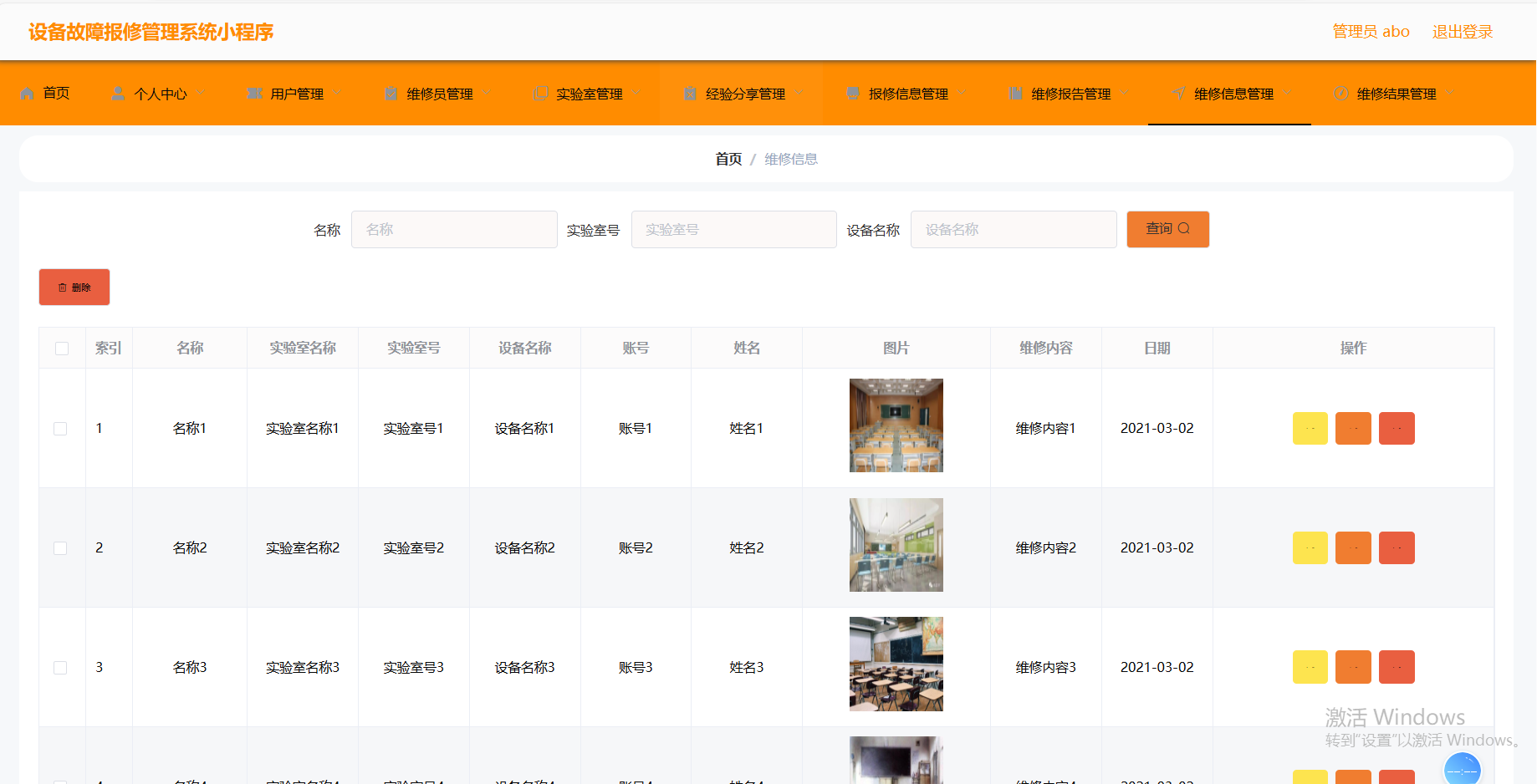
Task: Toggle the select-all checkbox in table header
Action: coord(62,349)
